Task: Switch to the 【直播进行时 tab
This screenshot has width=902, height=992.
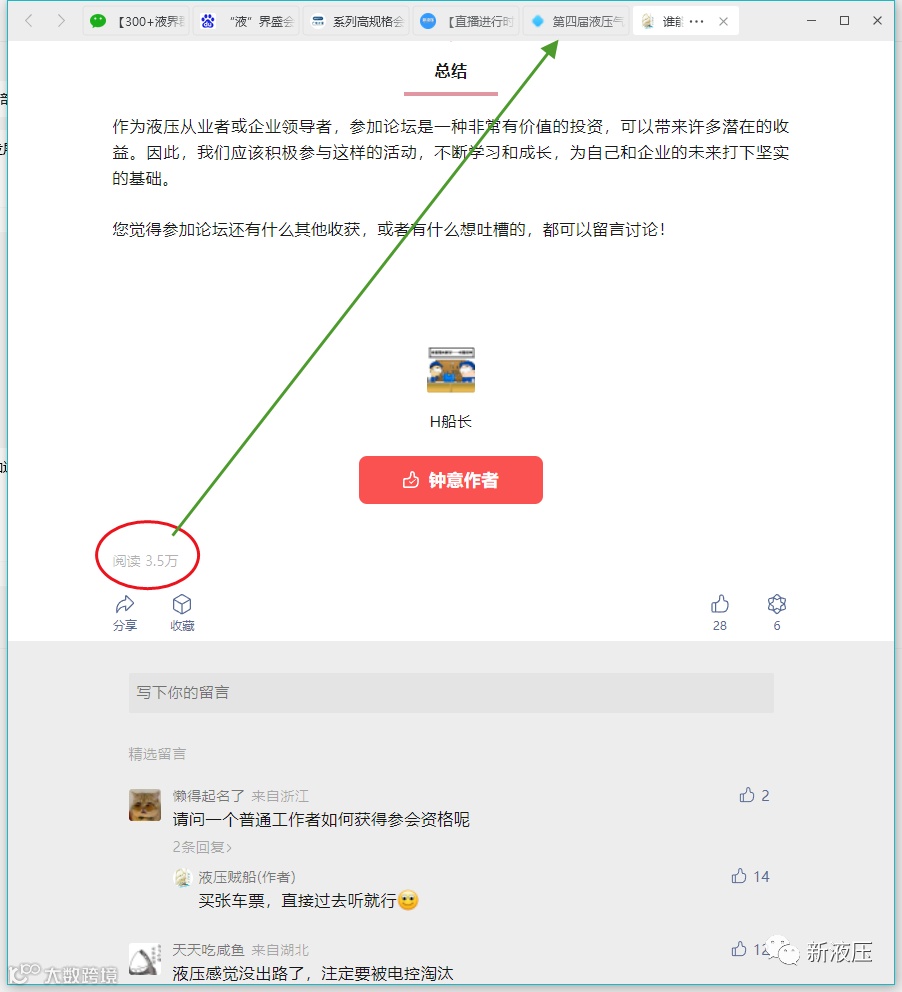Action: point(466,22)
